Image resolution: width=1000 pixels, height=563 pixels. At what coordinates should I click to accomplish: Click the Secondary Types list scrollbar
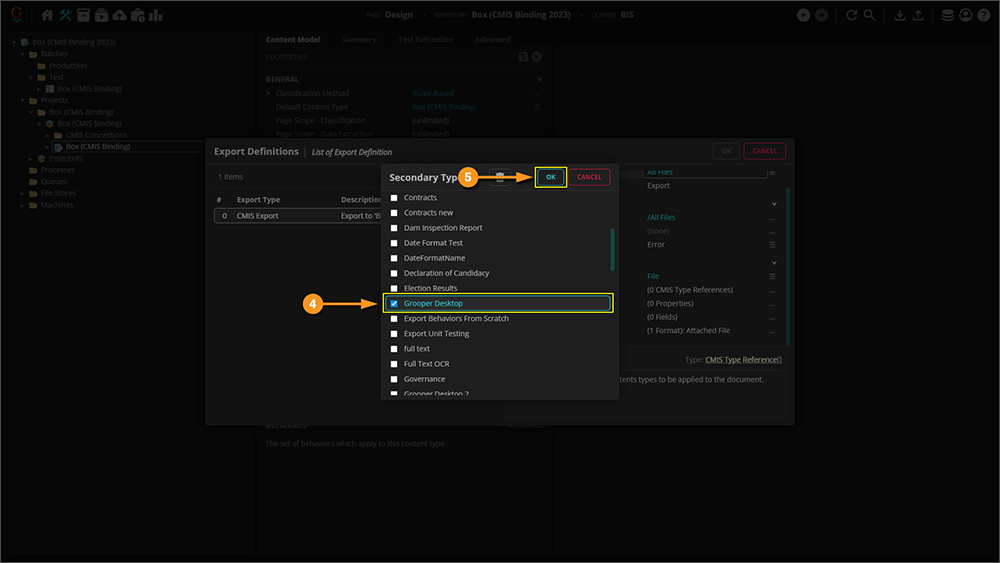tap(612, 250)
